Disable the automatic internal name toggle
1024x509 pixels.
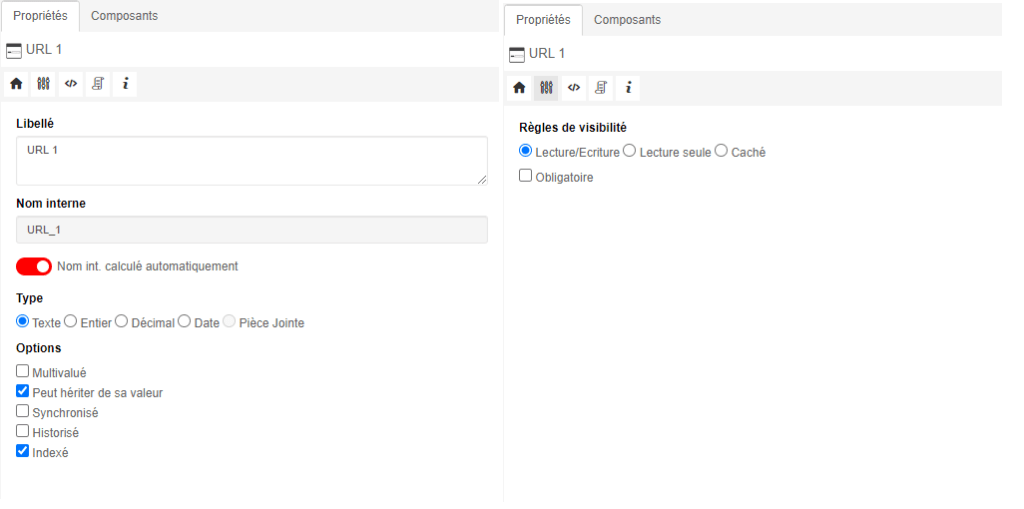coord(34,267)
